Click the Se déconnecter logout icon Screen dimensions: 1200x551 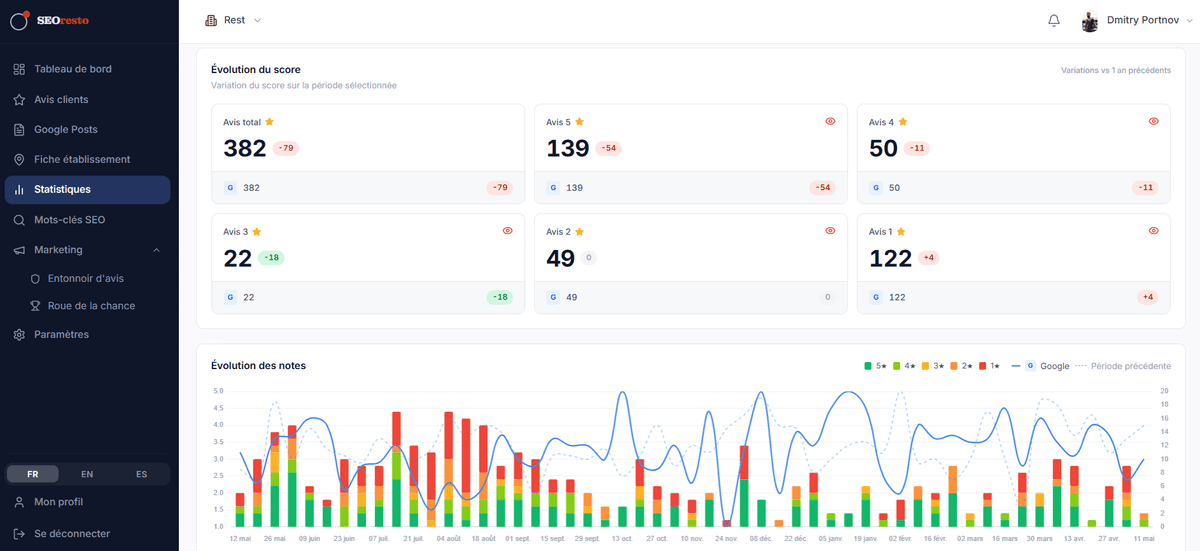19,534
